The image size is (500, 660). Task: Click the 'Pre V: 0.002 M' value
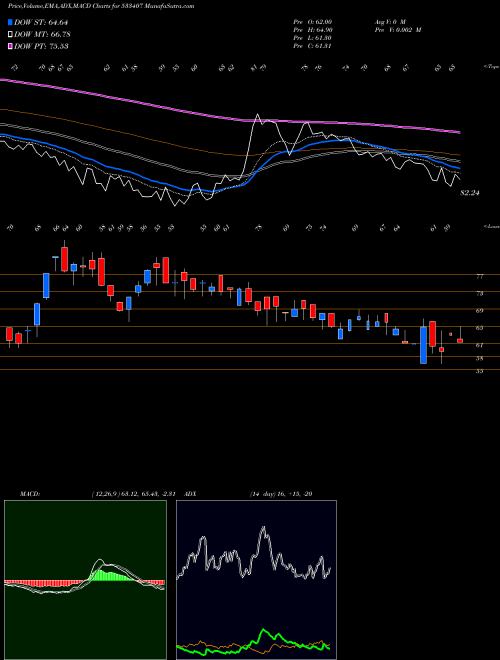click(x=397, y=30)
